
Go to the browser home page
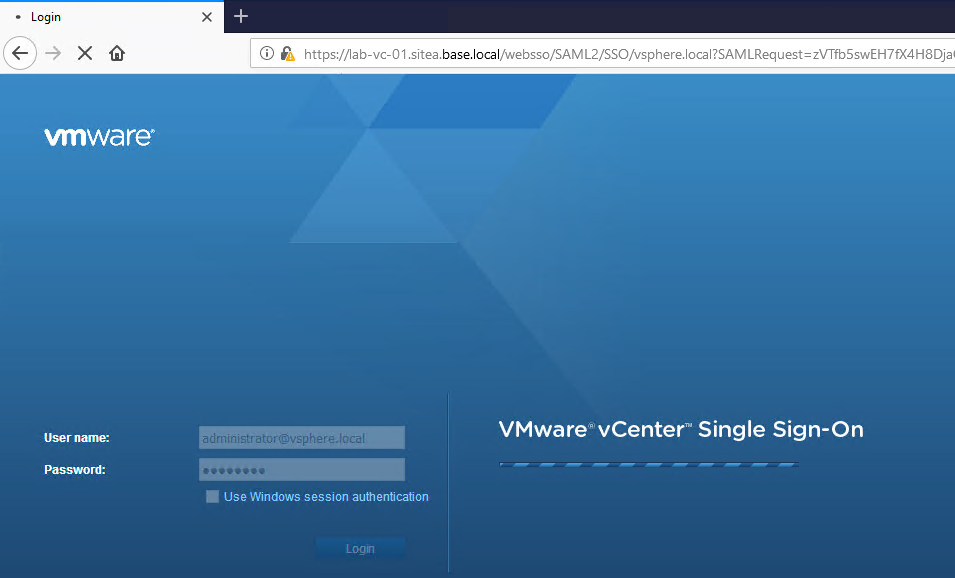[117, 53]
